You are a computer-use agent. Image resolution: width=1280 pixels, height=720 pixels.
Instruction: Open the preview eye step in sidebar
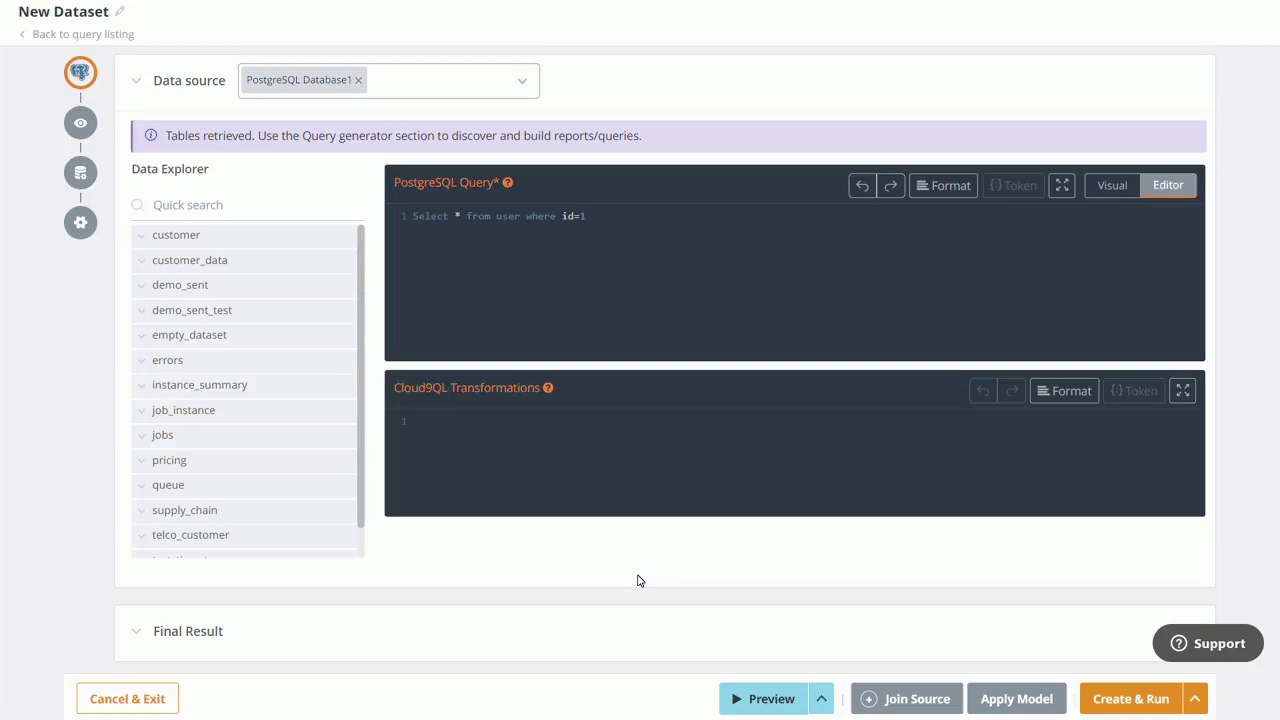[x=80, y=122]
